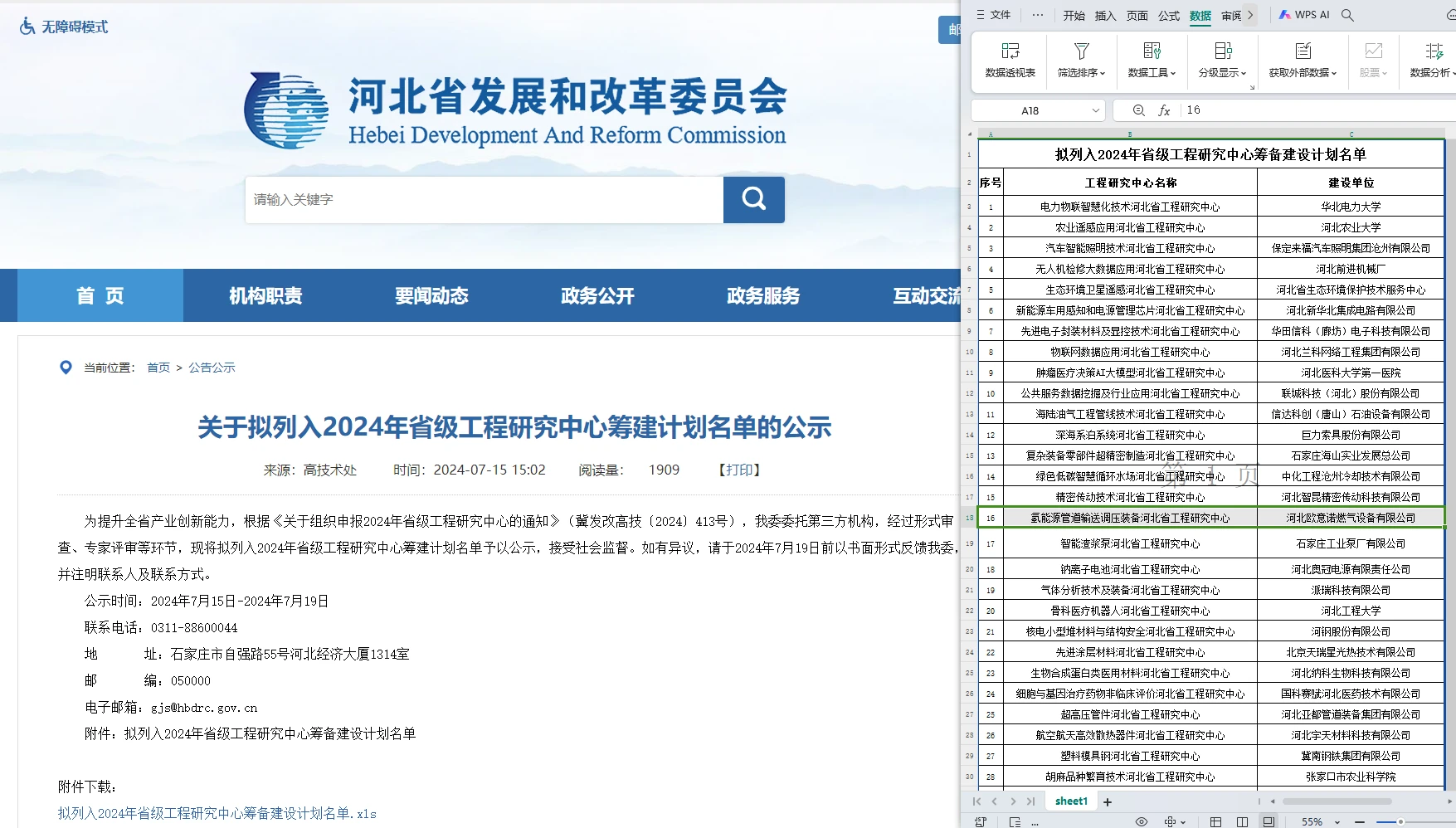This screenshot has width=1456, height=828.
Task: Click the search magnifier in WPS ribbon
Action: coord(1347,15)
